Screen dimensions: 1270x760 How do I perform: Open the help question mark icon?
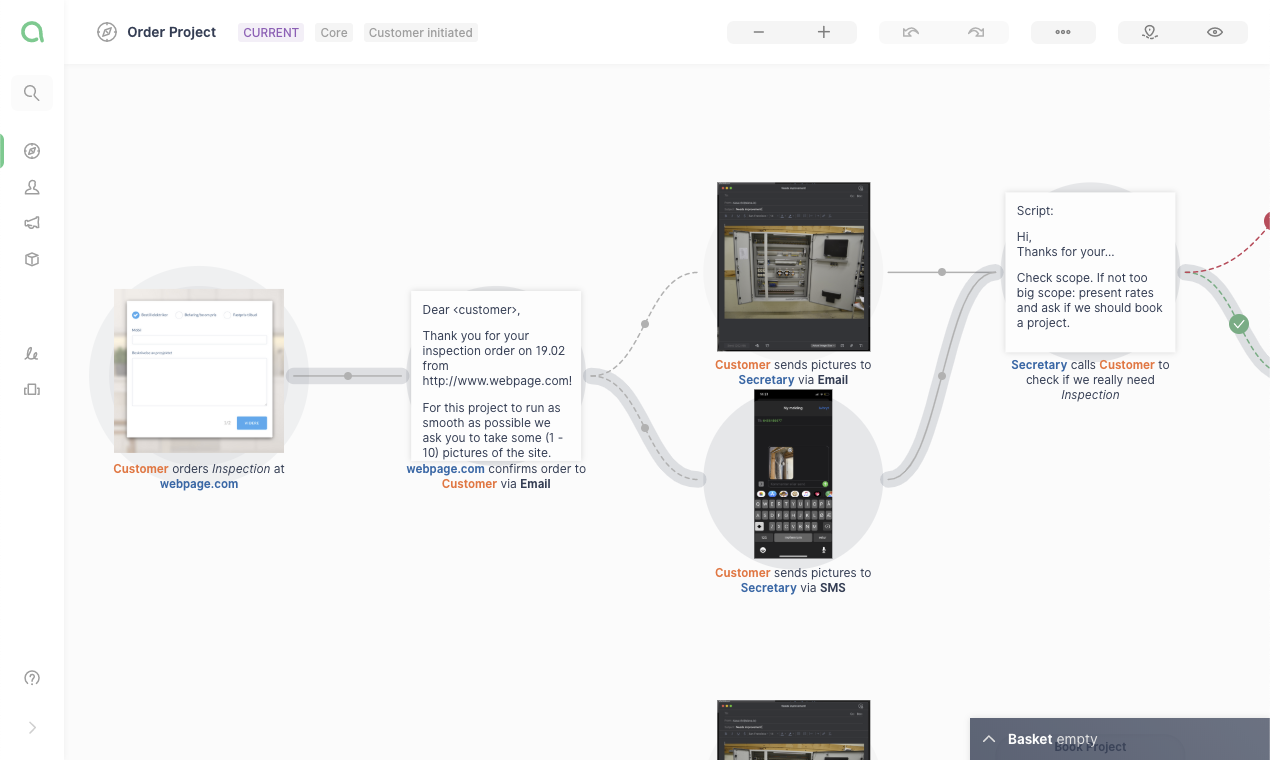[x=32, y=678]
